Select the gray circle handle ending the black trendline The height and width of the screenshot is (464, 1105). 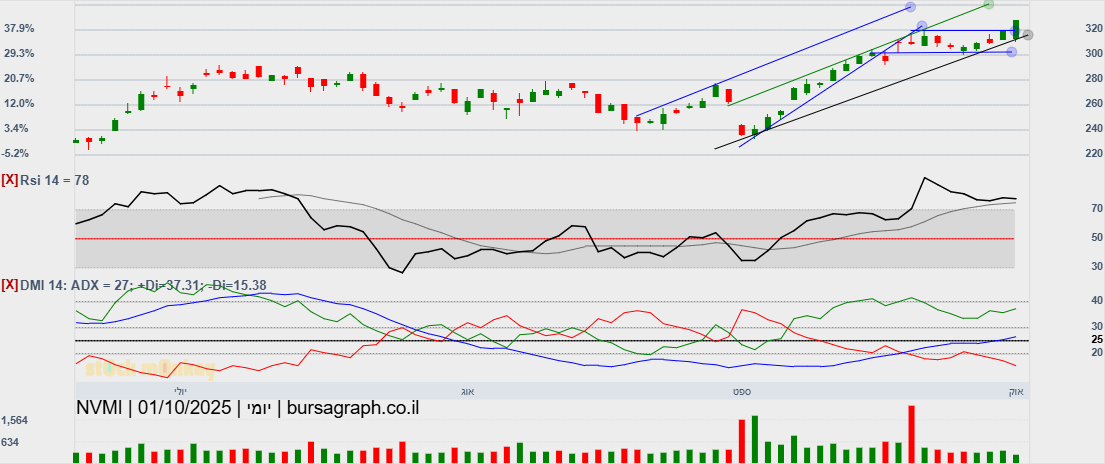(x=1028, y=35)
